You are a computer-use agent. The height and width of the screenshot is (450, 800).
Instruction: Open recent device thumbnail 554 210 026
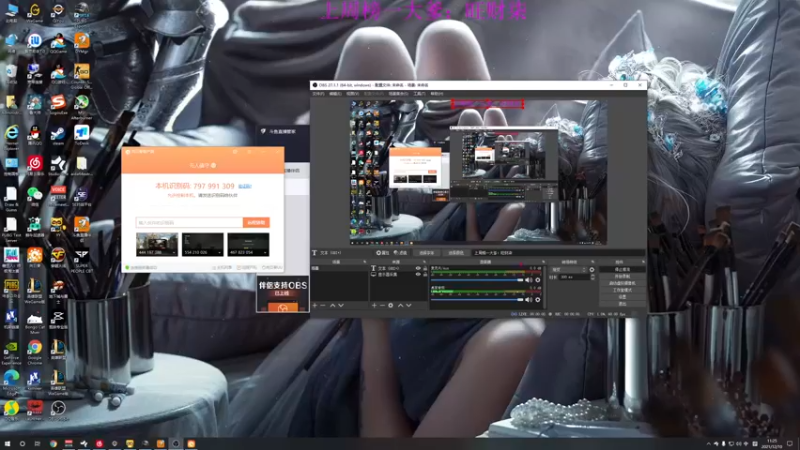click(x=203, y=244)
